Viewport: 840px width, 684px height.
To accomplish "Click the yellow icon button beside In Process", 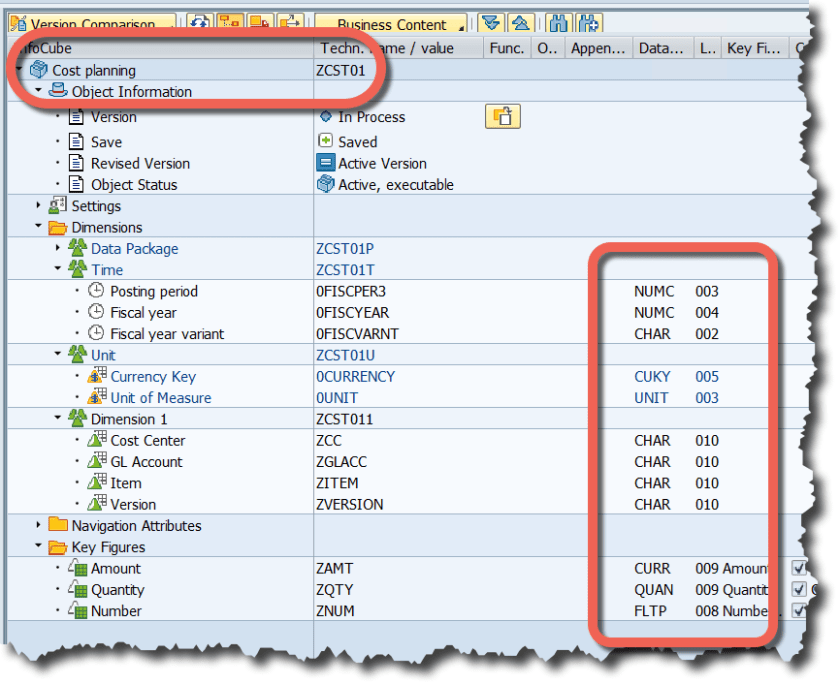I will pos(502,117).
